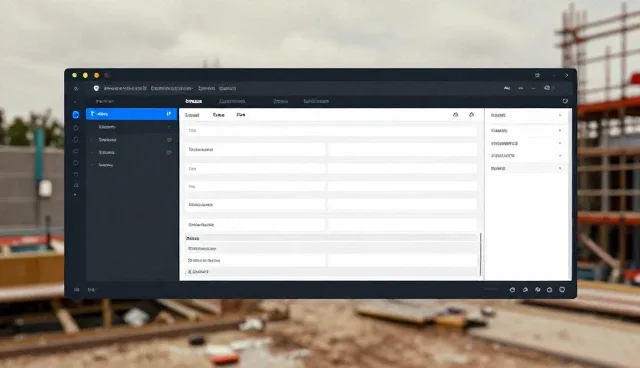Click the rightmost circular icon in the bottom status bar
This screenshot has width=640, height=368.
pos(562,290)
